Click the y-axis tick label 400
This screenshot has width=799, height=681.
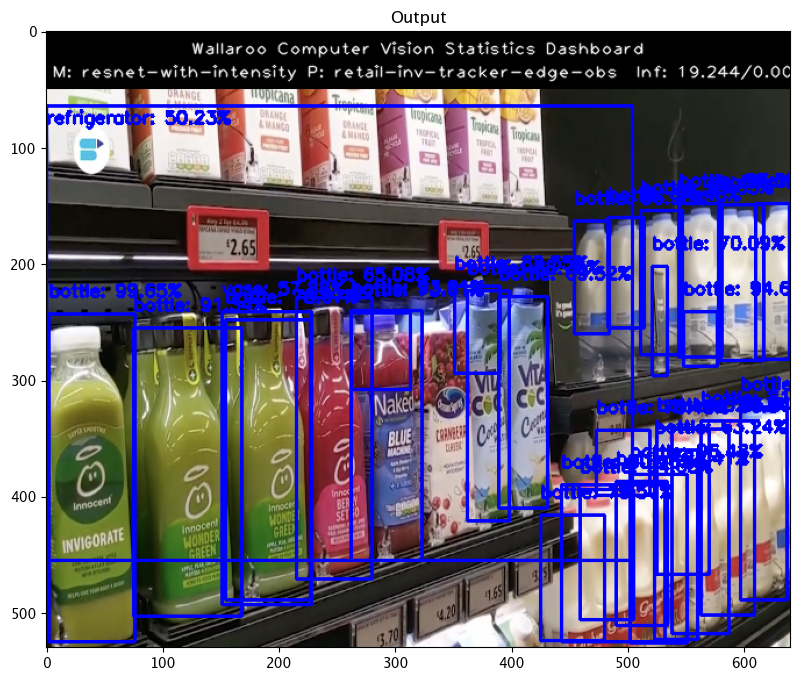pyautogui.click(x=24, y=381)
